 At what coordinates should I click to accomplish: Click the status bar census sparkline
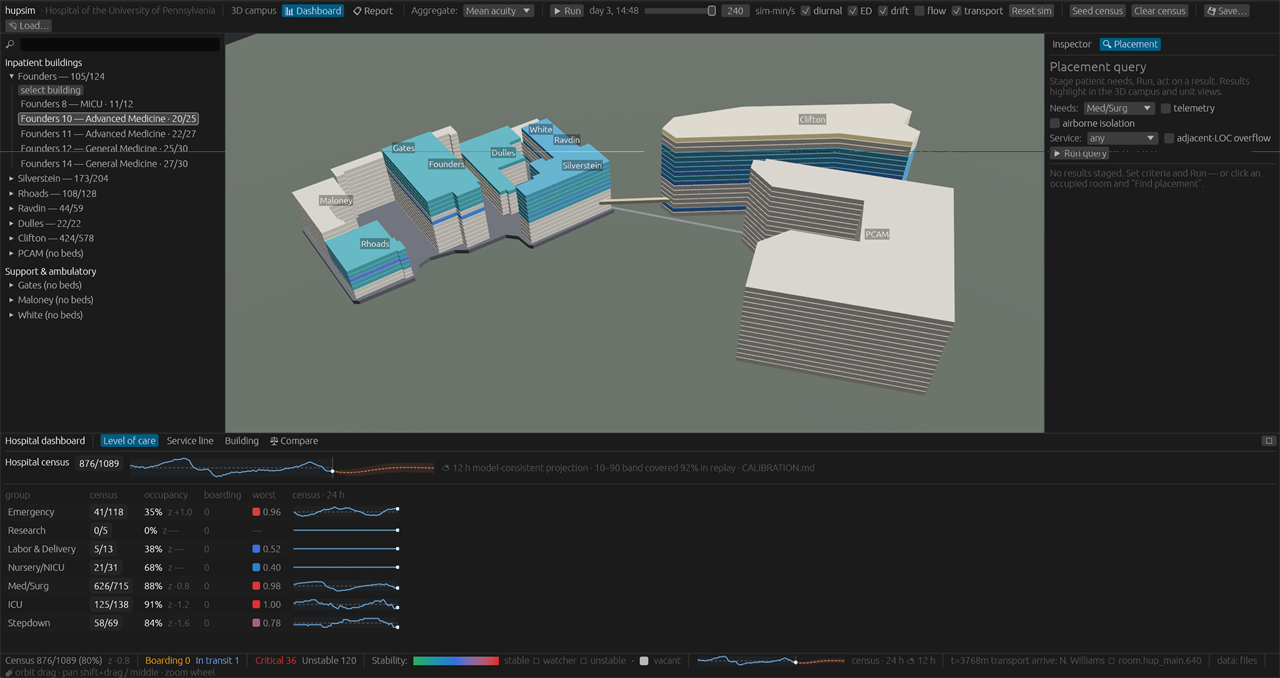[x=770, y=661]
